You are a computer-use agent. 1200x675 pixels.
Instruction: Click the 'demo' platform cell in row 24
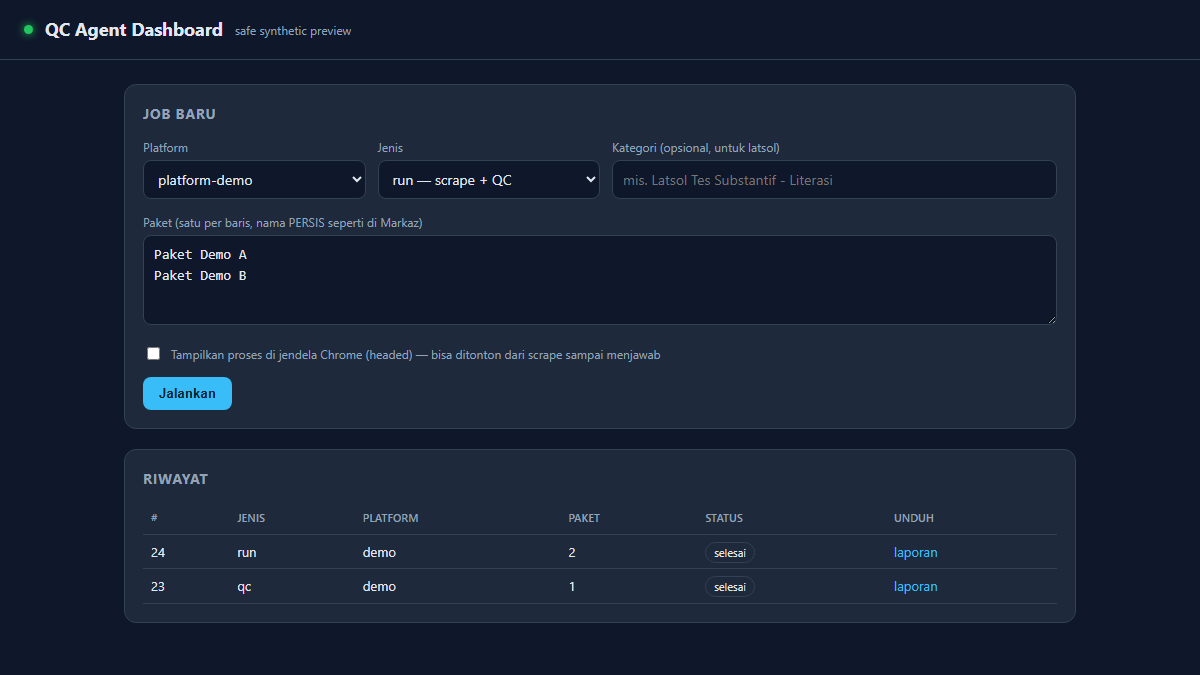tap(379, 552)
